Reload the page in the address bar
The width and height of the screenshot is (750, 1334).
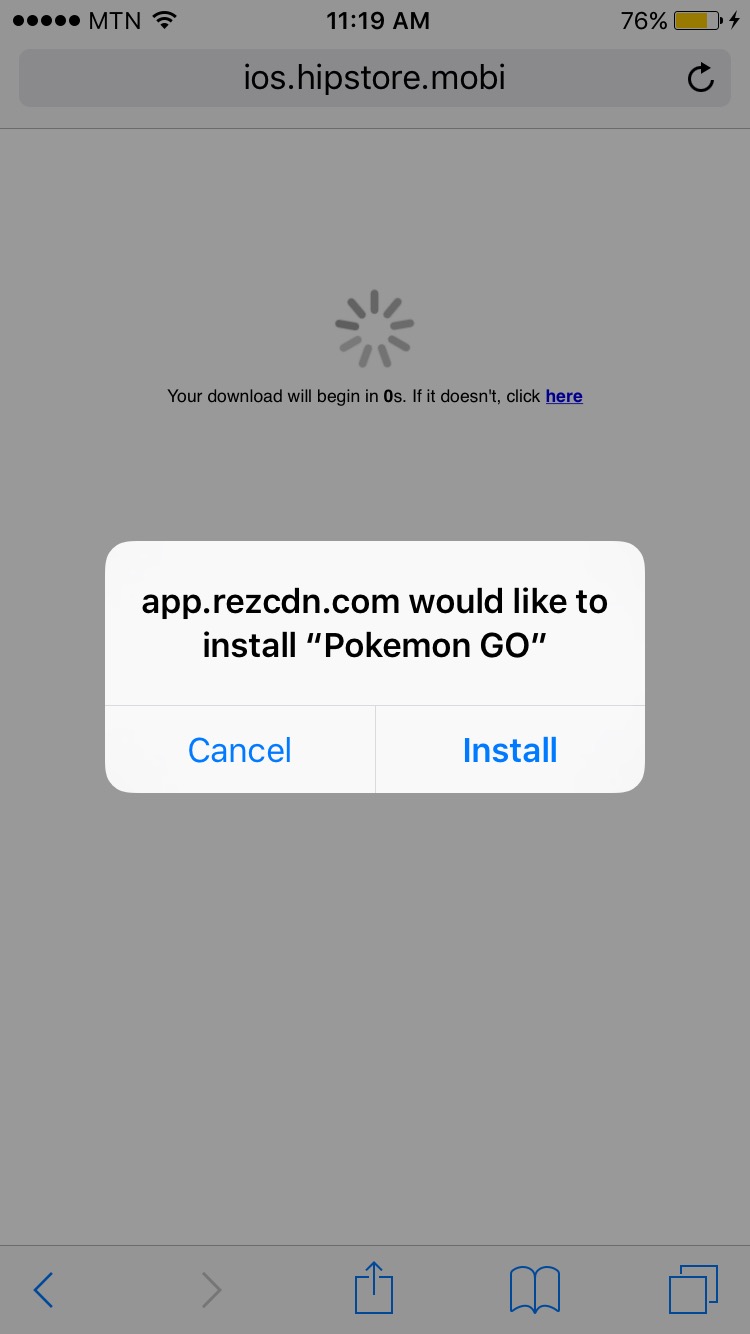click(x=701, y=78)
